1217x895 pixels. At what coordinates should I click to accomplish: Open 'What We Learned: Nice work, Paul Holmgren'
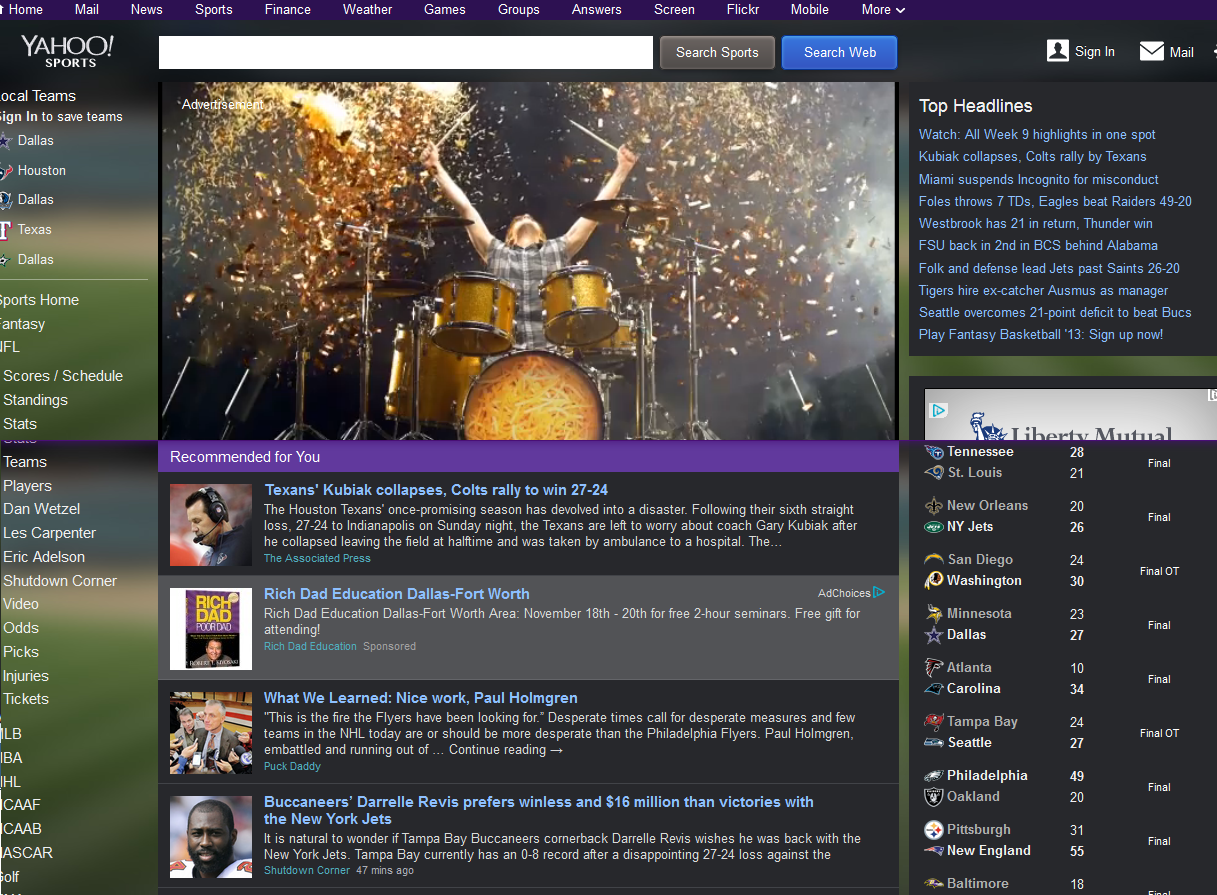coord(421,698)
